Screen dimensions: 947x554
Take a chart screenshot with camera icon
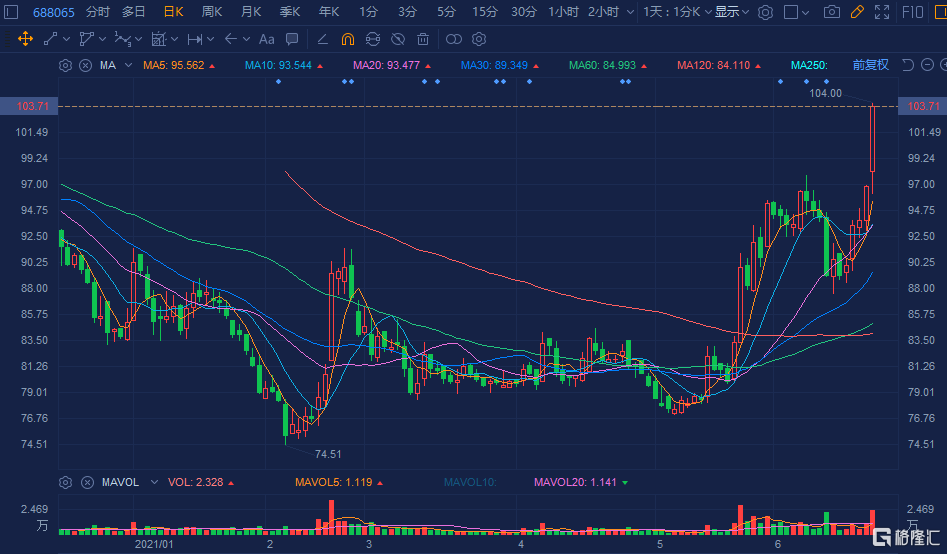coord(832,12)
